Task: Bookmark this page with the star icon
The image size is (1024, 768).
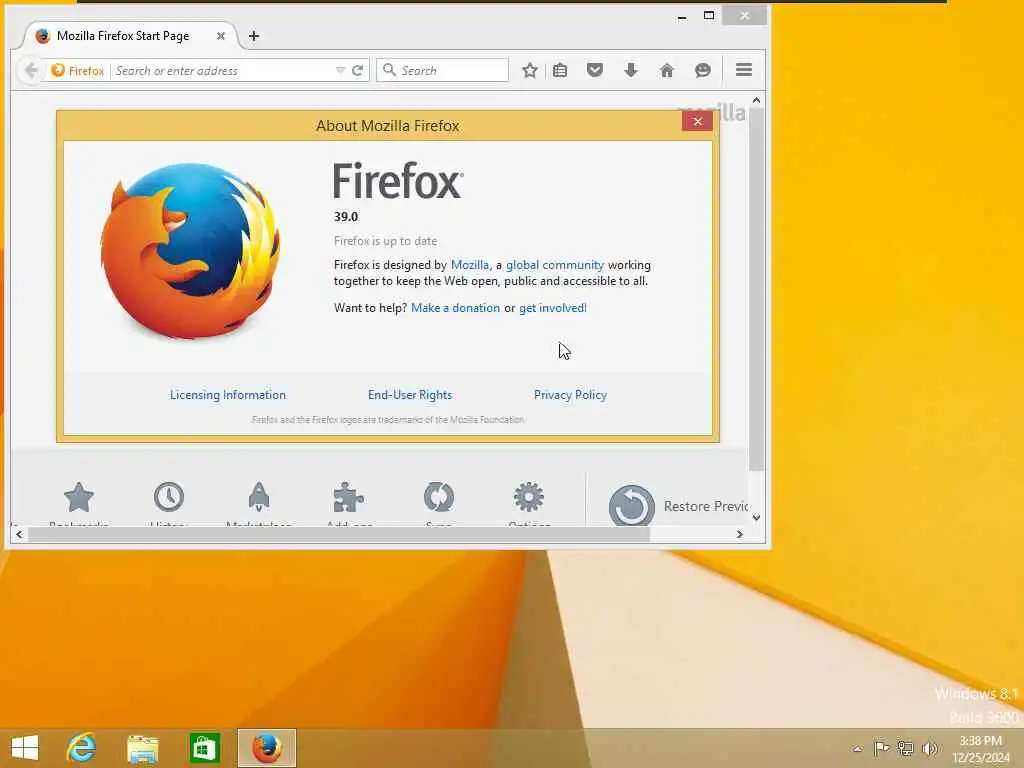Action: pyautogui.click(x=530, y=71)
